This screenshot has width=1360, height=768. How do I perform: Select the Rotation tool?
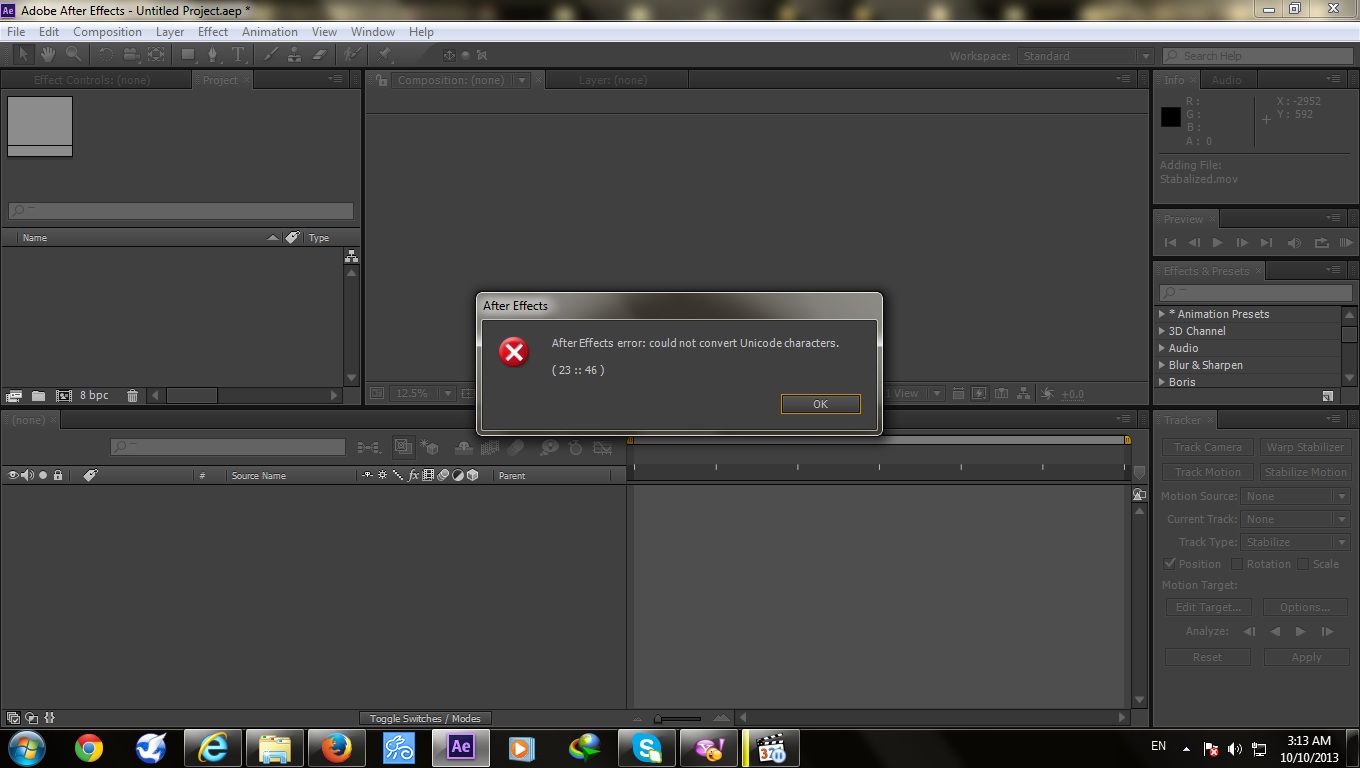(x=106, y=55)
